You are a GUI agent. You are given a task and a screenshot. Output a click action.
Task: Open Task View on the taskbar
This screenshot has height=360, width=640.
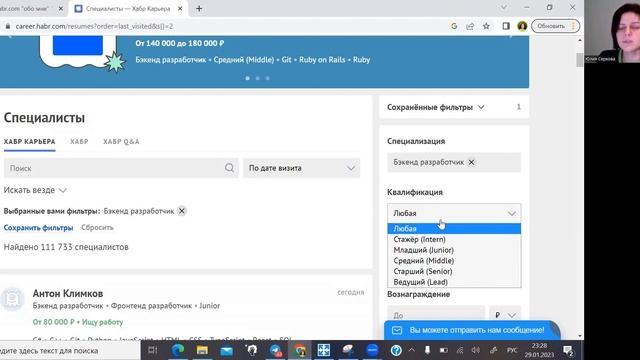click(152, 350)
